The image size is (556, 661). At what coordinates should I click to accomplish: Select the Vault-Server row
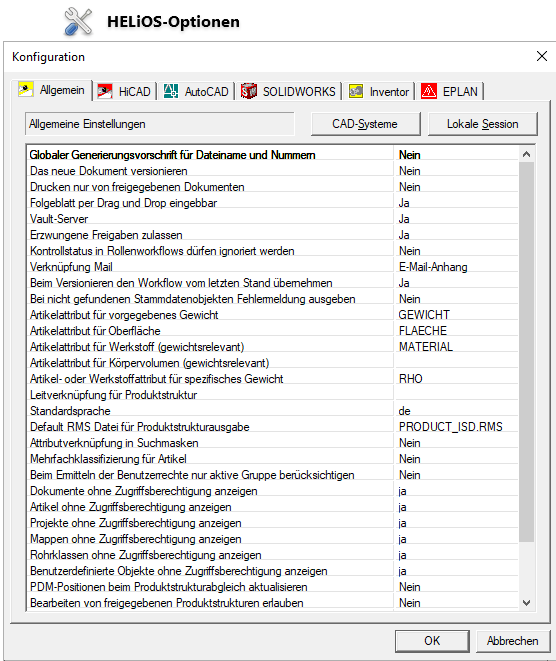point(273,219)
